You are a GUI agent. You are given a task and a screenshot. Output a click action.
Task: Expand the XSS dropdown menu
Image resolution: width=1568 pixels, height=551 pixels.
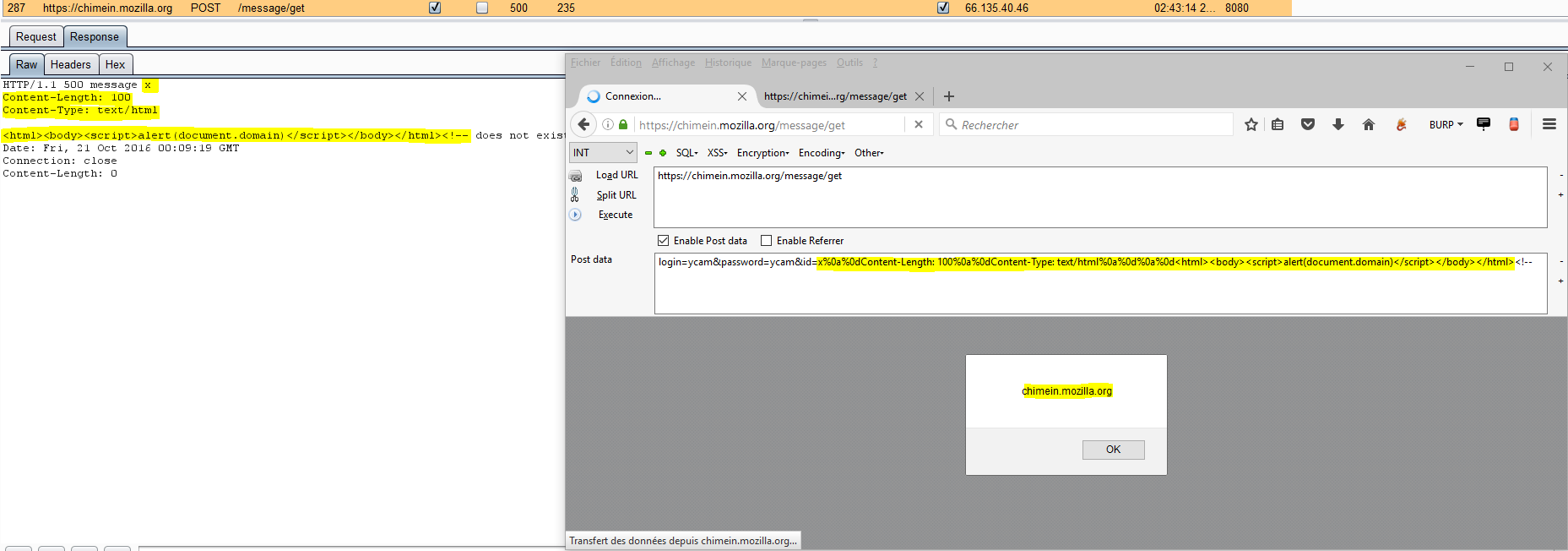[x=718, y=153]
